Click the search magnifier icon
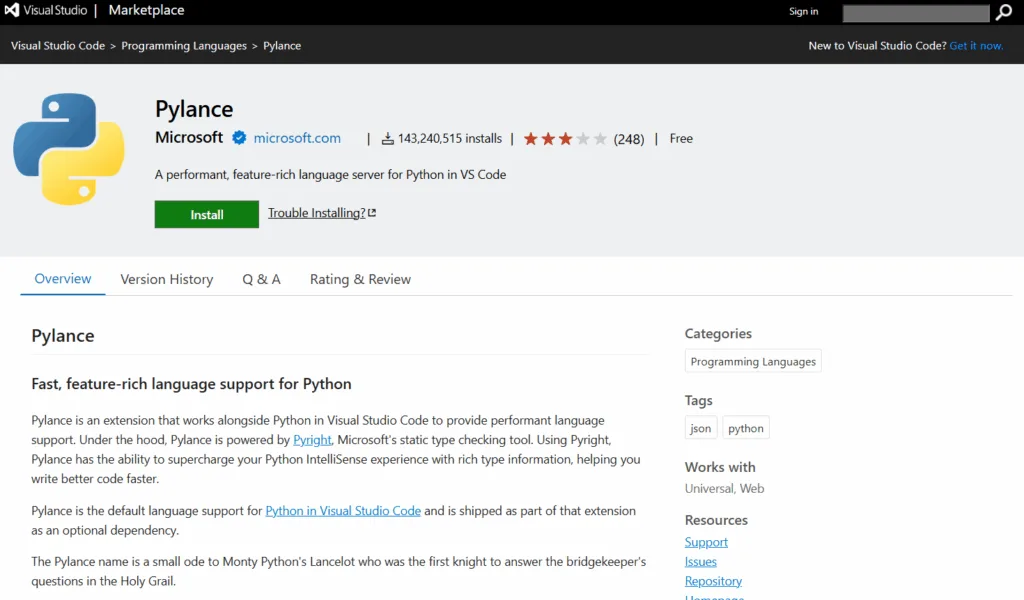This screenshot has height=600, width=1024. pyautogui.click(x=1004, y=12)
